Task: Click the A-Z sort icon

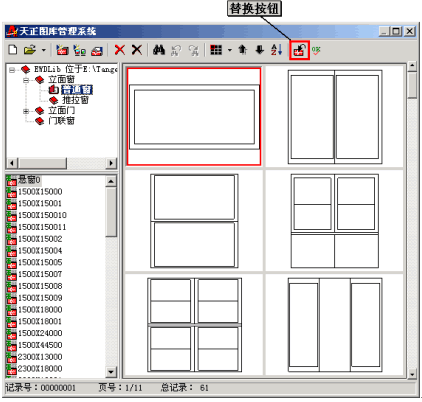Action: (277, 50)
